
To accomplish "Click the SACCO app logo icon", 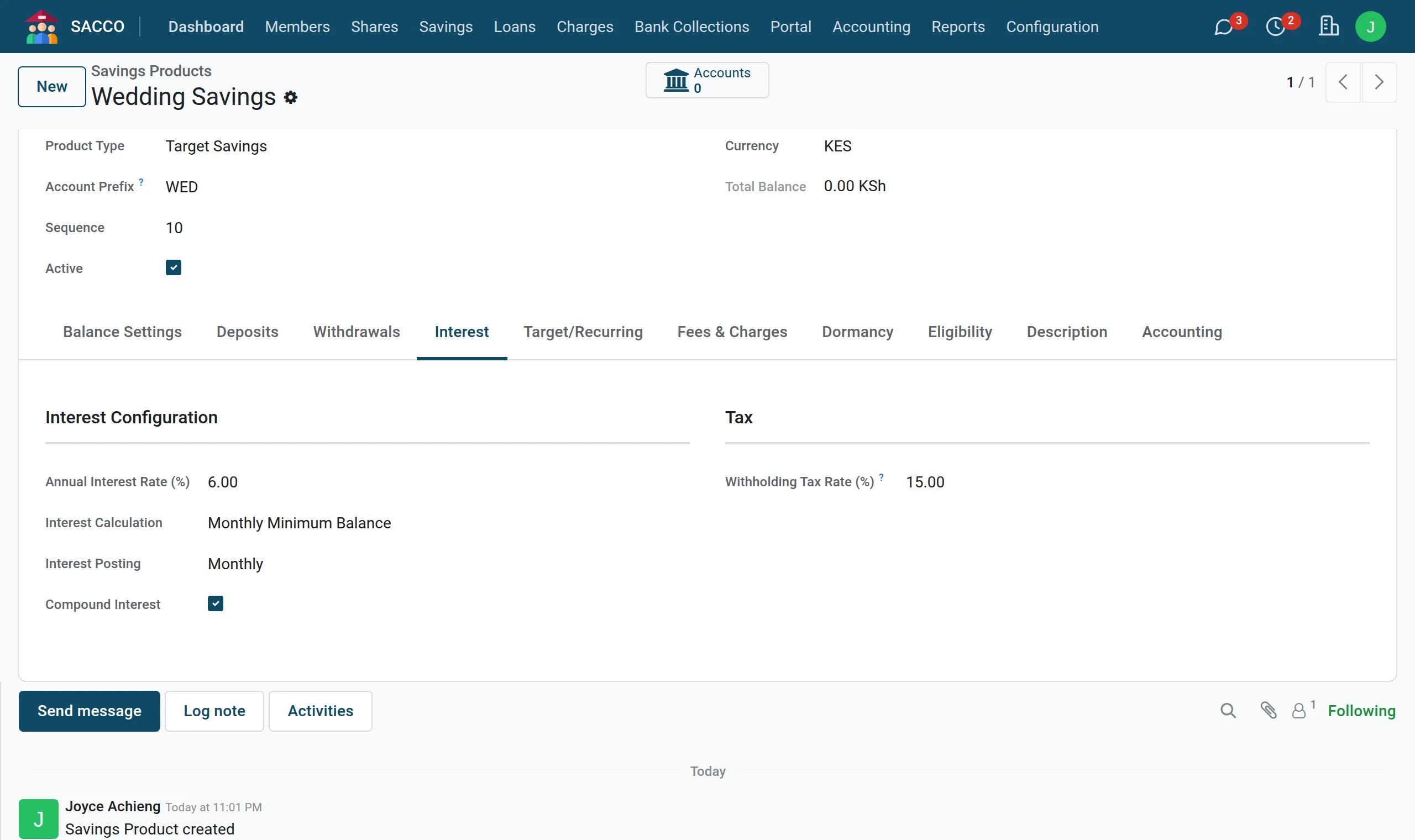I will (42, 27).
